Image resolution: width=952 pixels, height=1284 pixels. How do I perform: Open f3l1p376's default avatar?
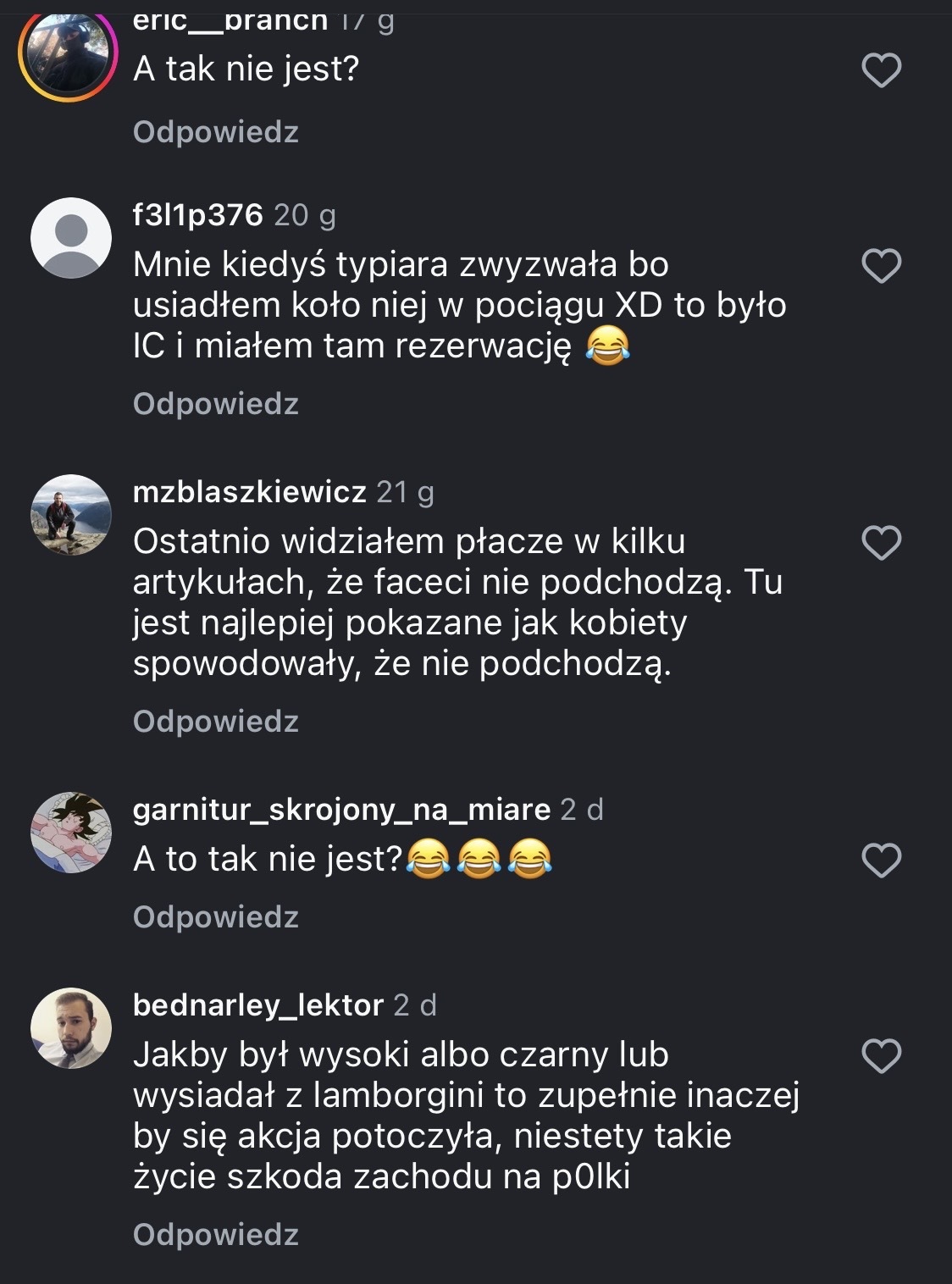click(71, 238)
